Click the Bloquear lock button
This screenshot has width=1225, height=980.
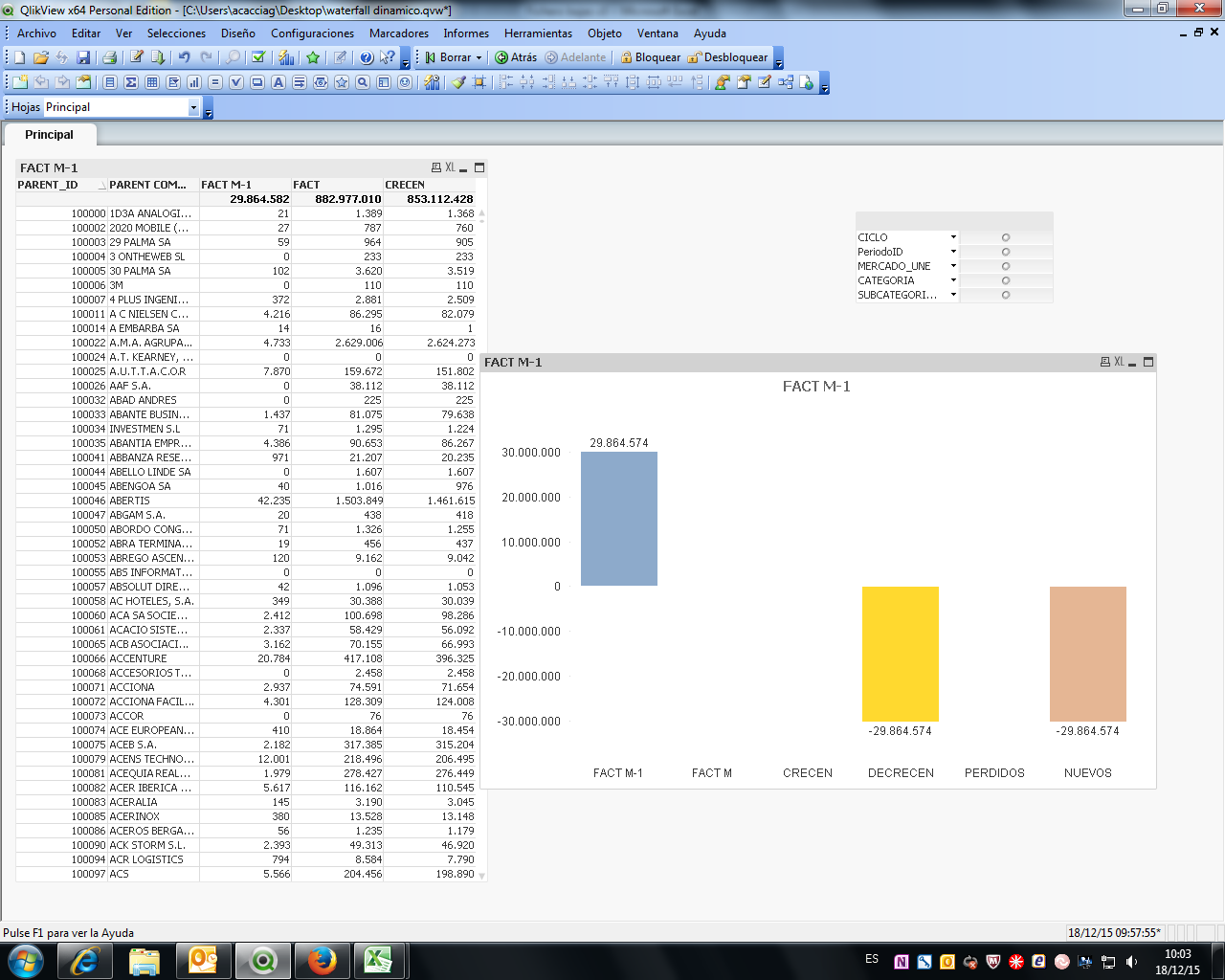click(x=651, y=57)
